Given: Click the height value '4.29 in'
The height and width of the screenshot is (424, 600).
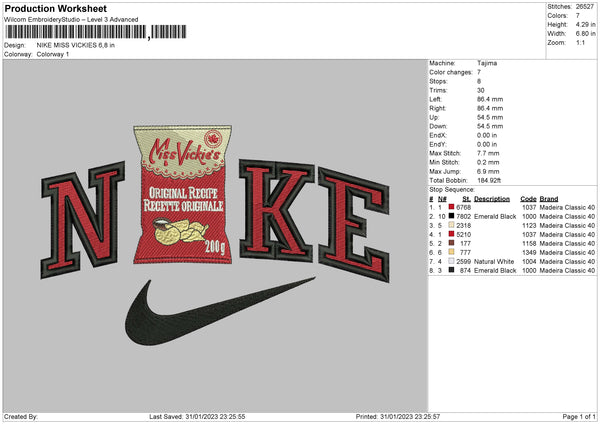Looking at the screenshot, I should pyautogui.click(x=585, y=24).
